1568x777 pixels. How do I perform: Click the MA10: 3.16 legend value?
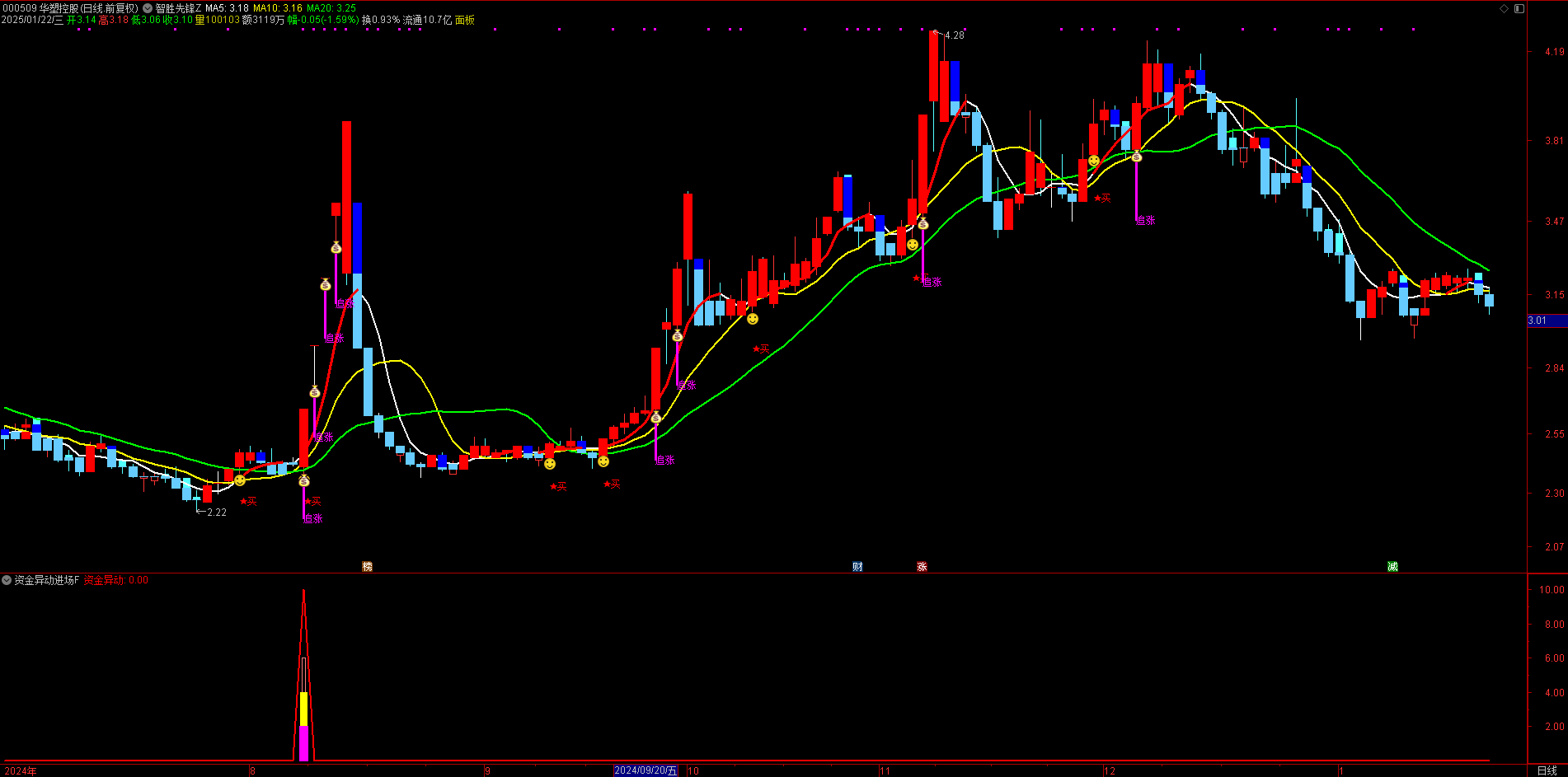[x=278, y=8]
